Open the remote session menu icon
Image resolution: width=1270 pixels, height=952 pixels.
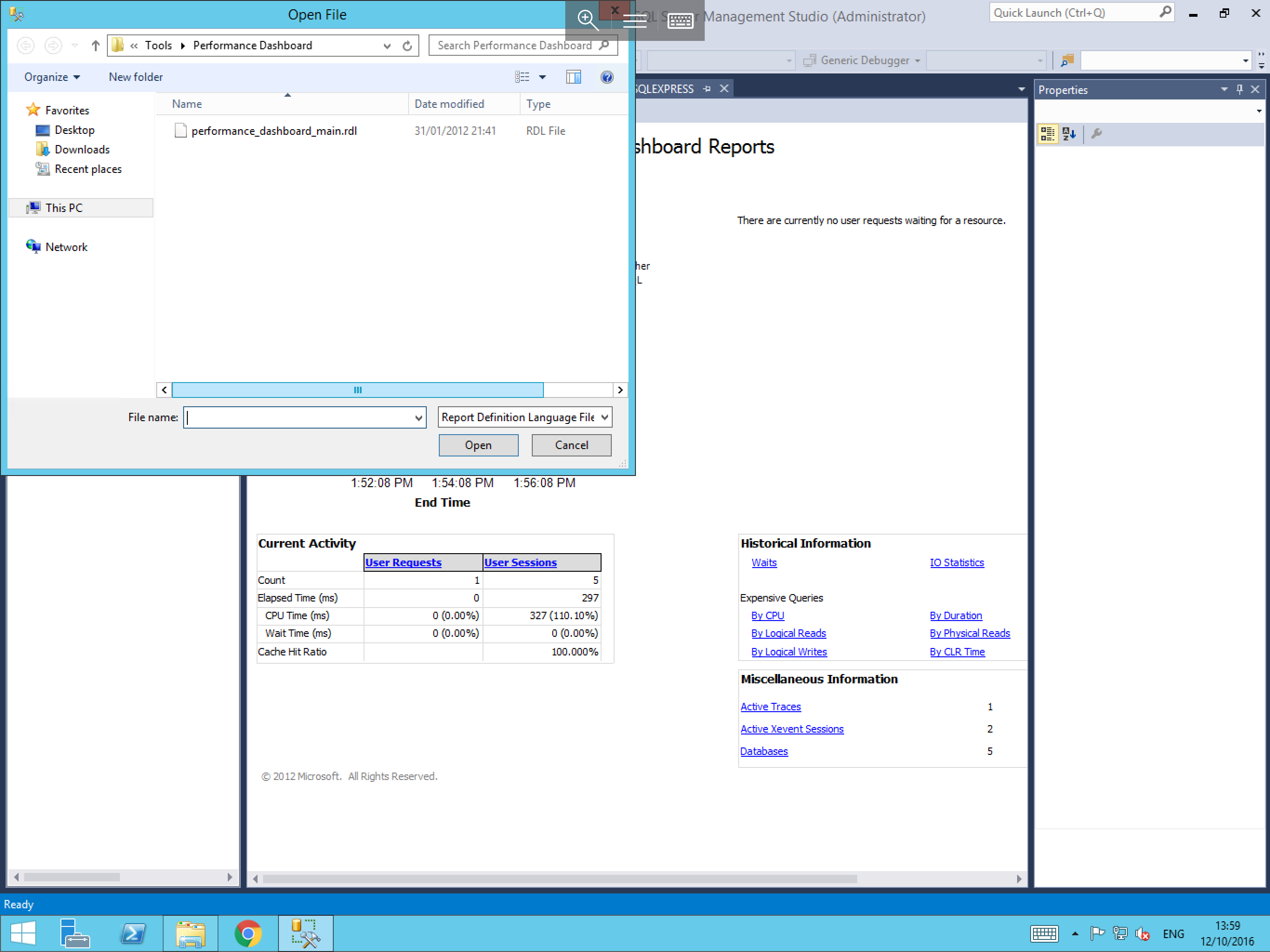635,20
